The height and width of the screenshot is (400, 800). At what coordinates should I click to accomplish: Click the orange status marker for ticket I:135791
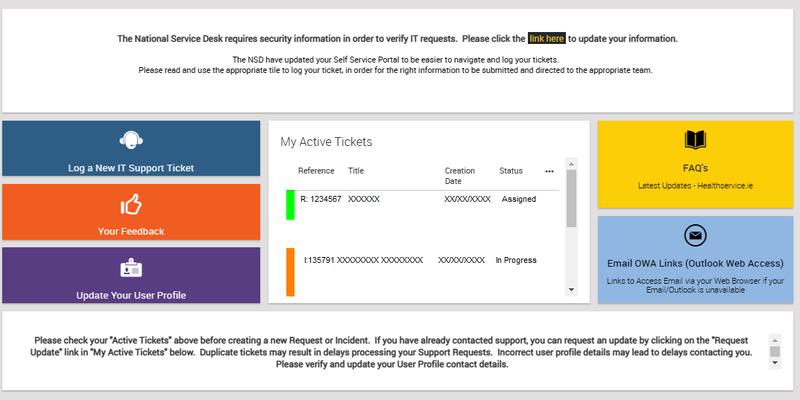[x=290, y=272]
